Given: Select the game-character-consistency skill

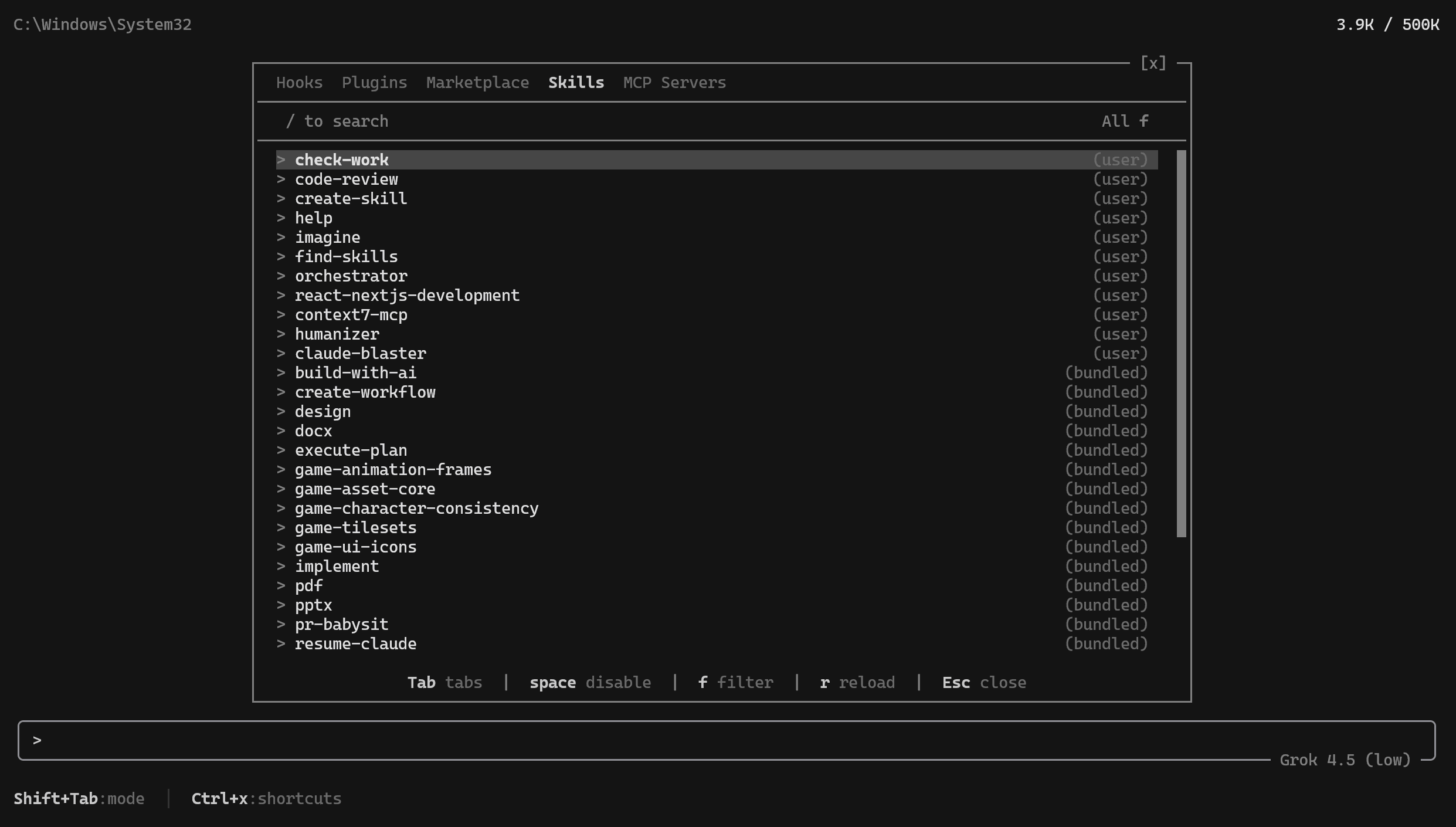Looking at the screenshot, I should point(717,508).
